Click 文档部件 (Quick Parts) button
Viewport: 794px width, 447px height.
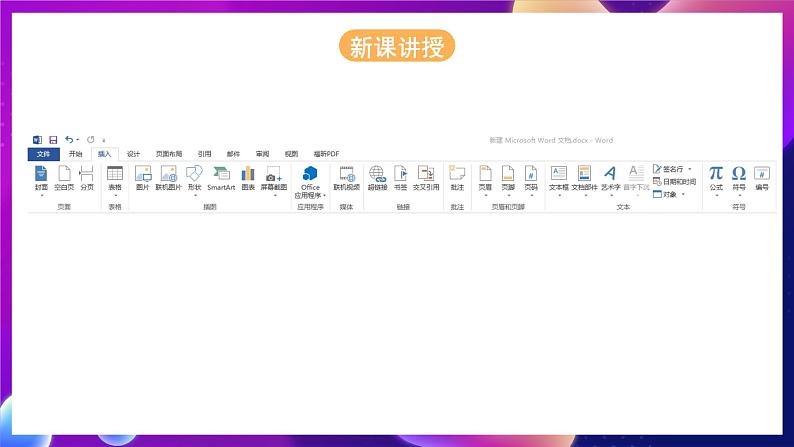[x=585, y=180]
